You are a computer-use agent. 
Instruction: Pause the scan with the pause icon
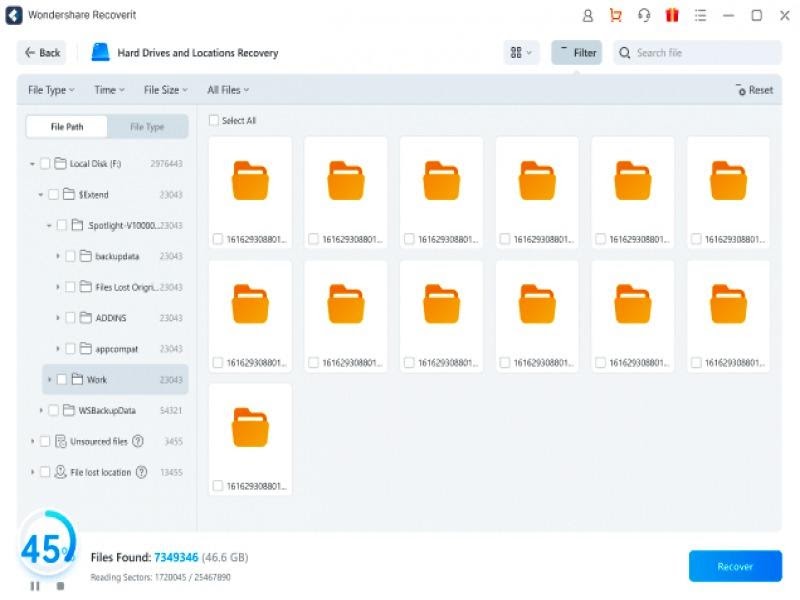tap(35, 586)
